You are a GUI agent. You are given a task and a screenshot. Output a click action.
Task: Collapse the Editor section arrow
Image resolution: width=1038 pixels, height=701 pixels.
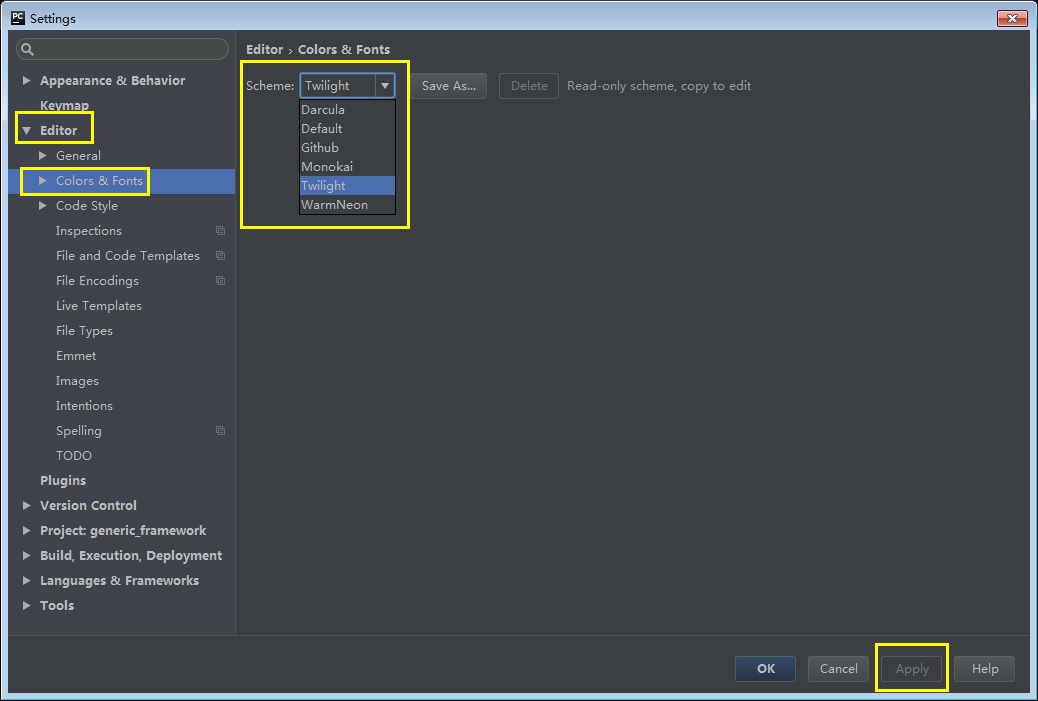(26, 130)
